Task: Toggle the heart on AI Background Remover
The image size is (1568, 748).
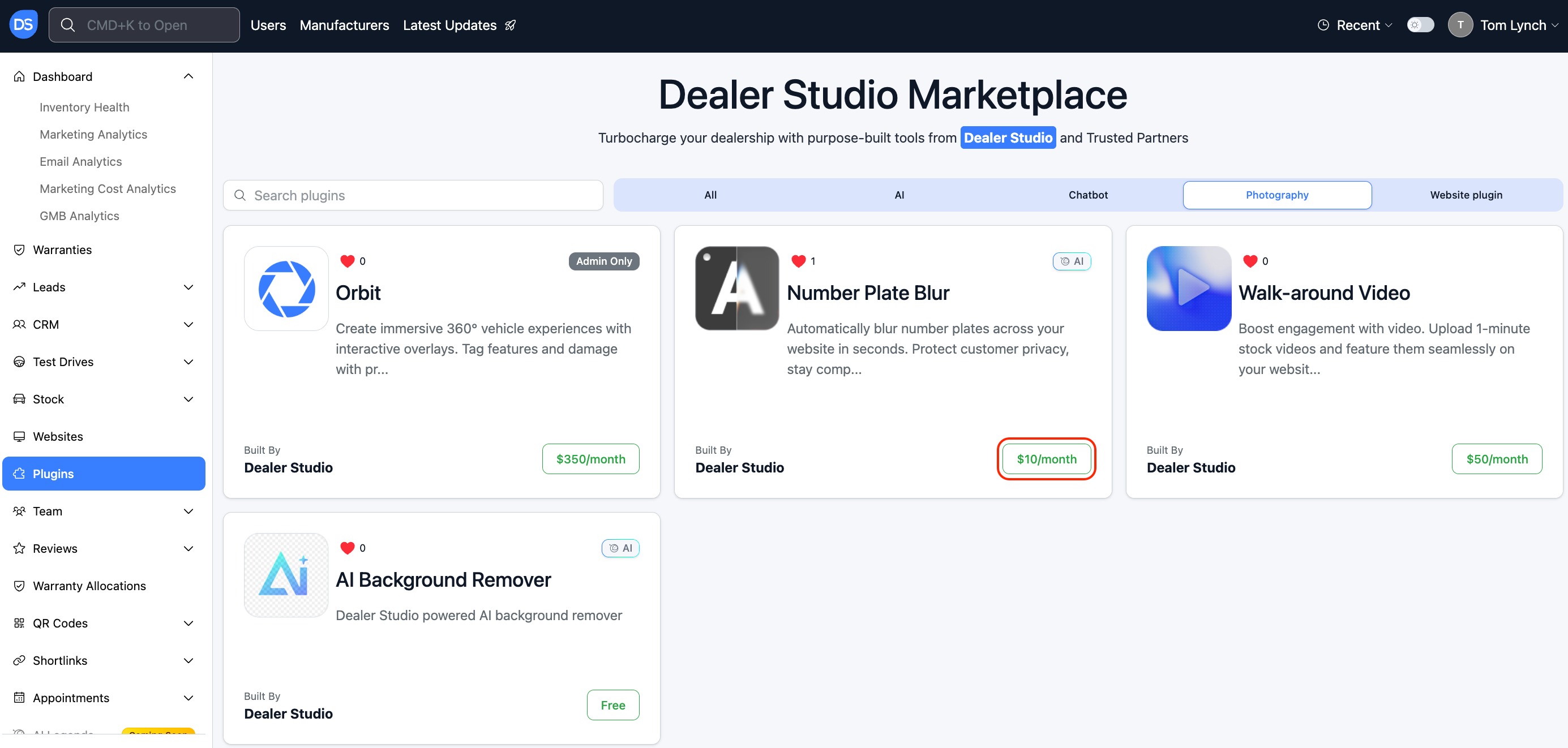Action: click(x=347, y=548)
